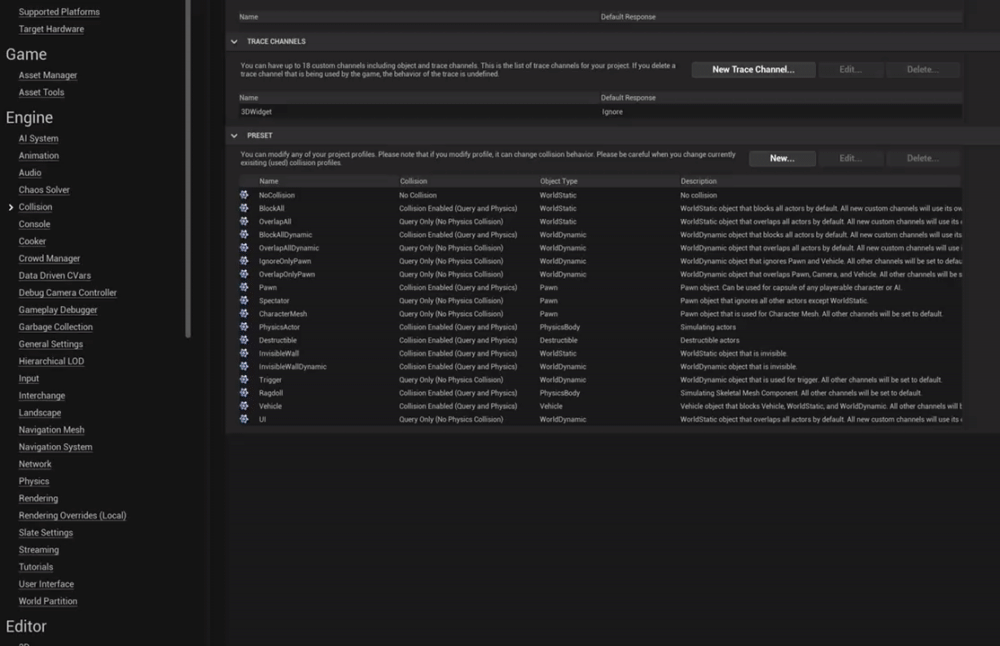
Task: Click the gear icon beside InvisibleWallDynamic preset
Action: [244, 366]
